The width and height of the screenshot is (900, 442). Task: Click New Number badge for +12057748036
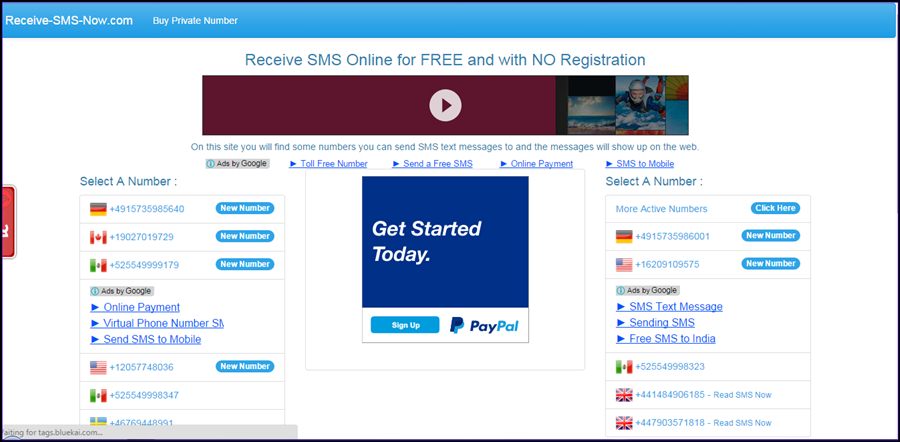click(x=245, y=367)
